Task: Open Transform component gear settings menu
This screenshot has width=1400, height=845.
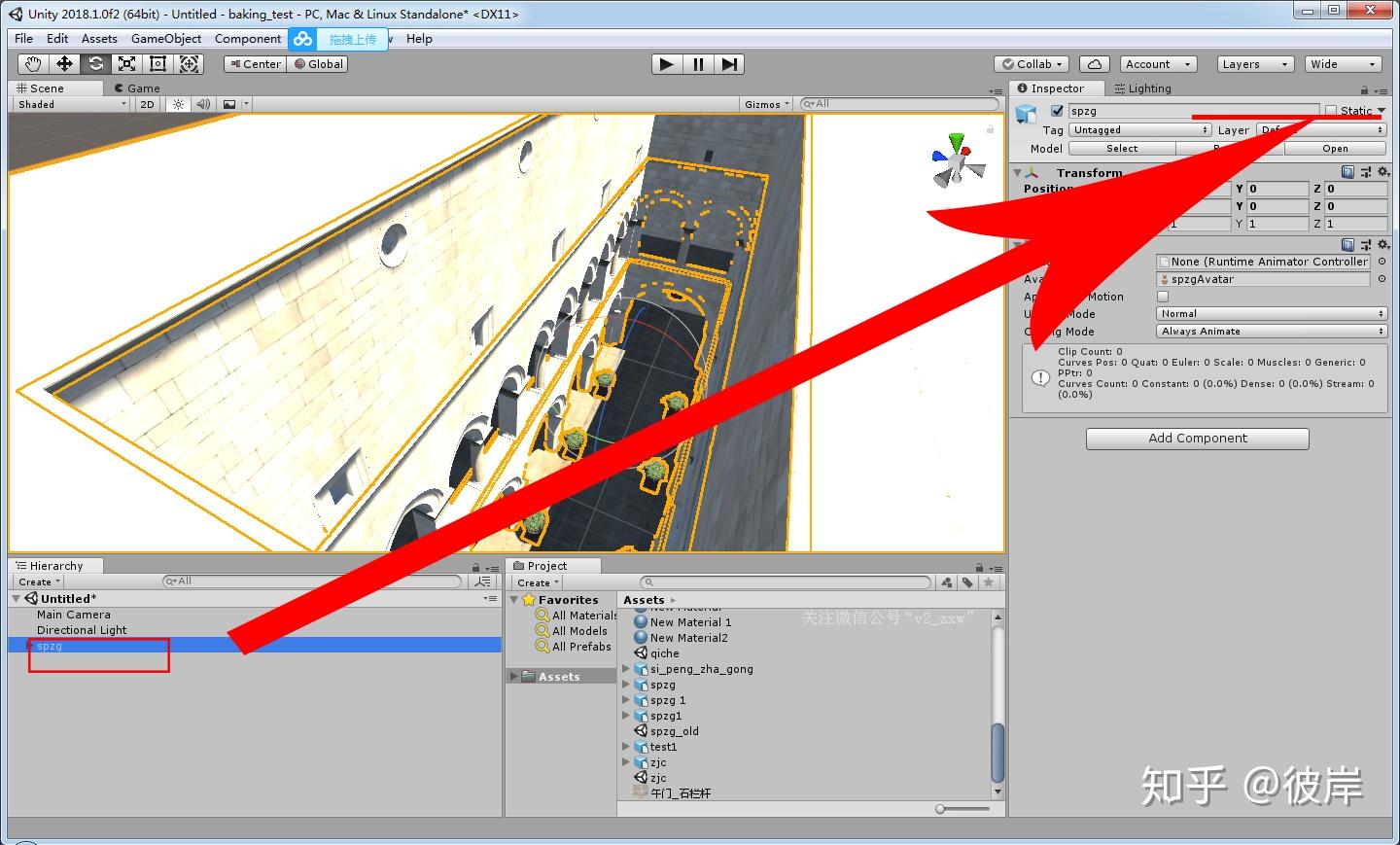Action: coord(1383,172)
